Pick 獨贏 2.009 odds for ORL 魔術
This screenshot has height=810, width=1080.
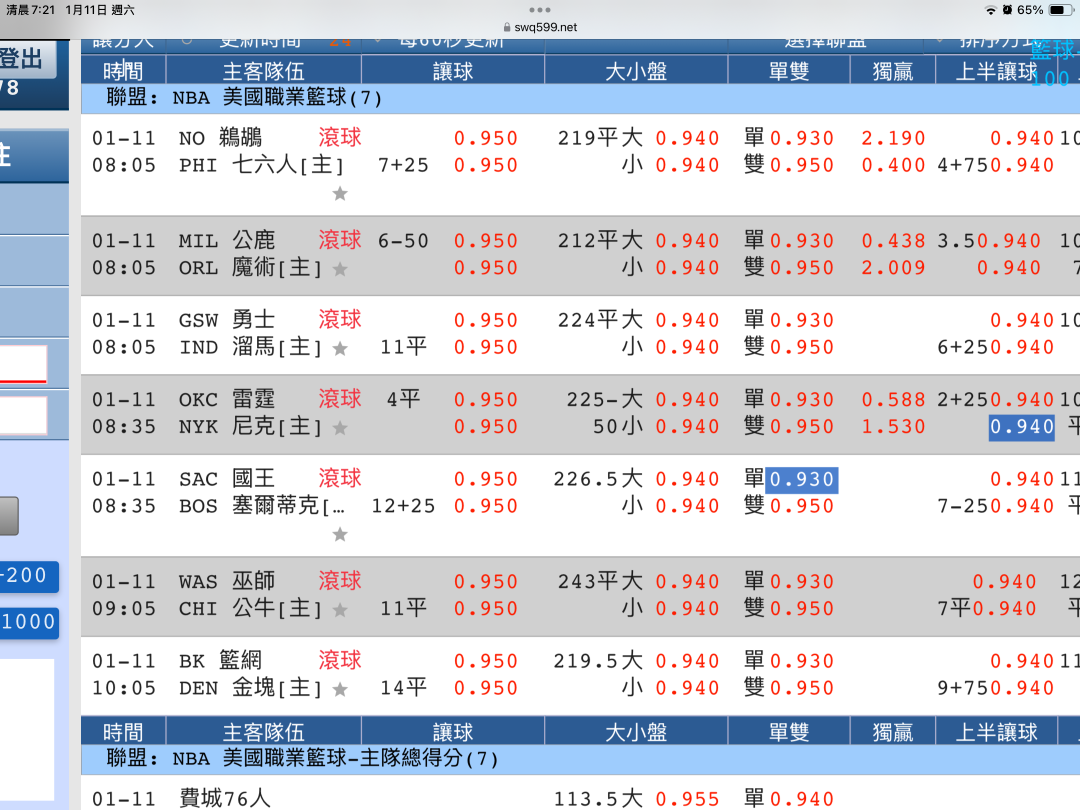[x=893, y=268]
